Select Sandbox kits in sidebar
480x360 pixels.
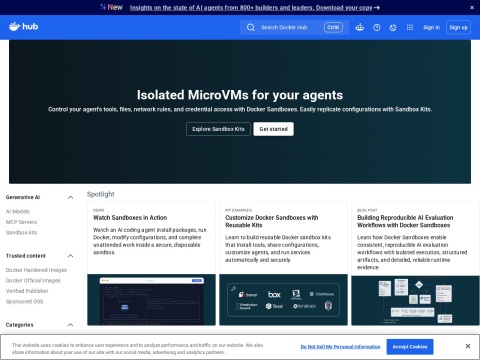pyautogui.click(x=21, y=232)
